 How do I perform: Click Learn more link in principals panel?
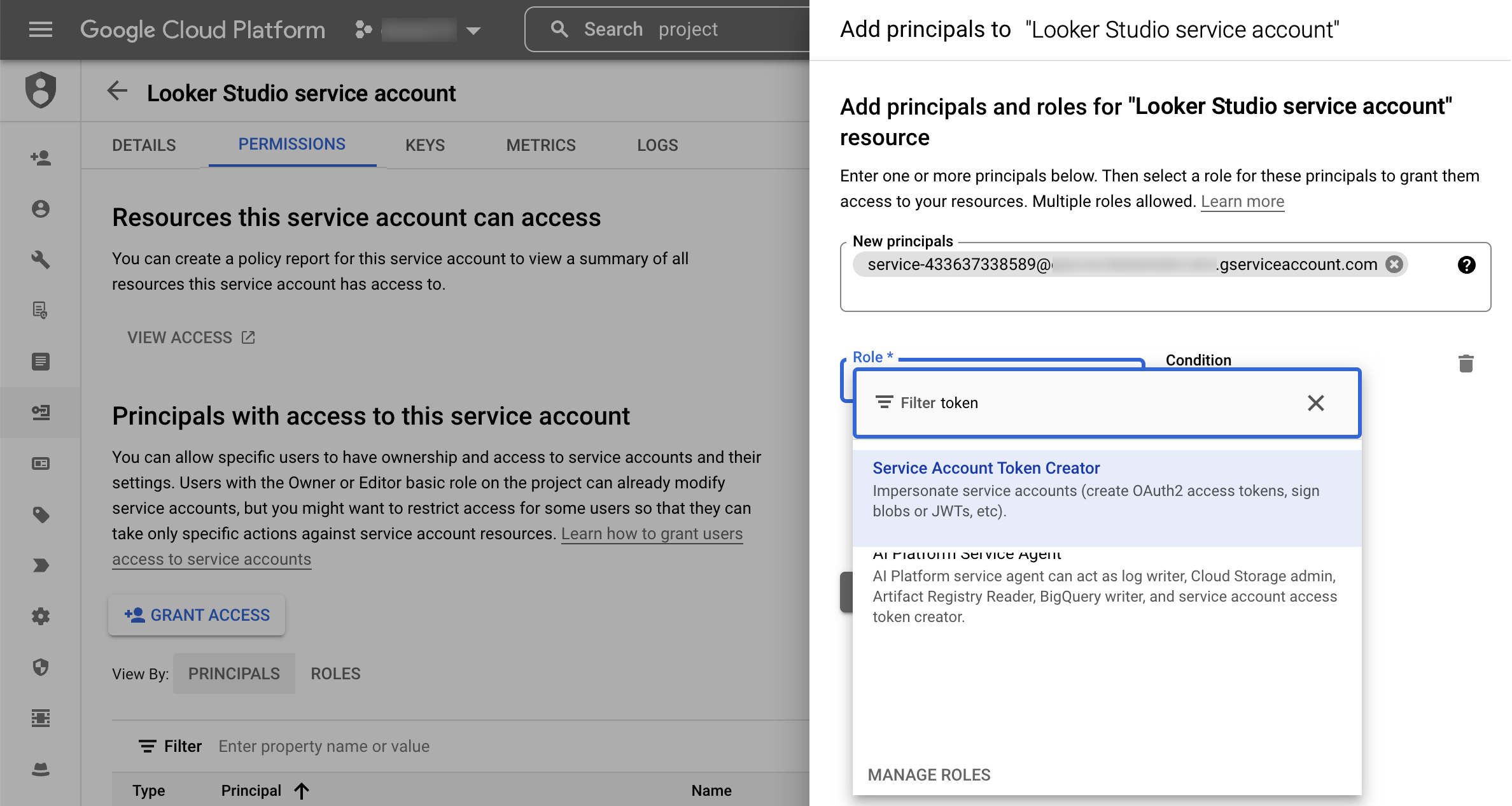point(1243,201)
